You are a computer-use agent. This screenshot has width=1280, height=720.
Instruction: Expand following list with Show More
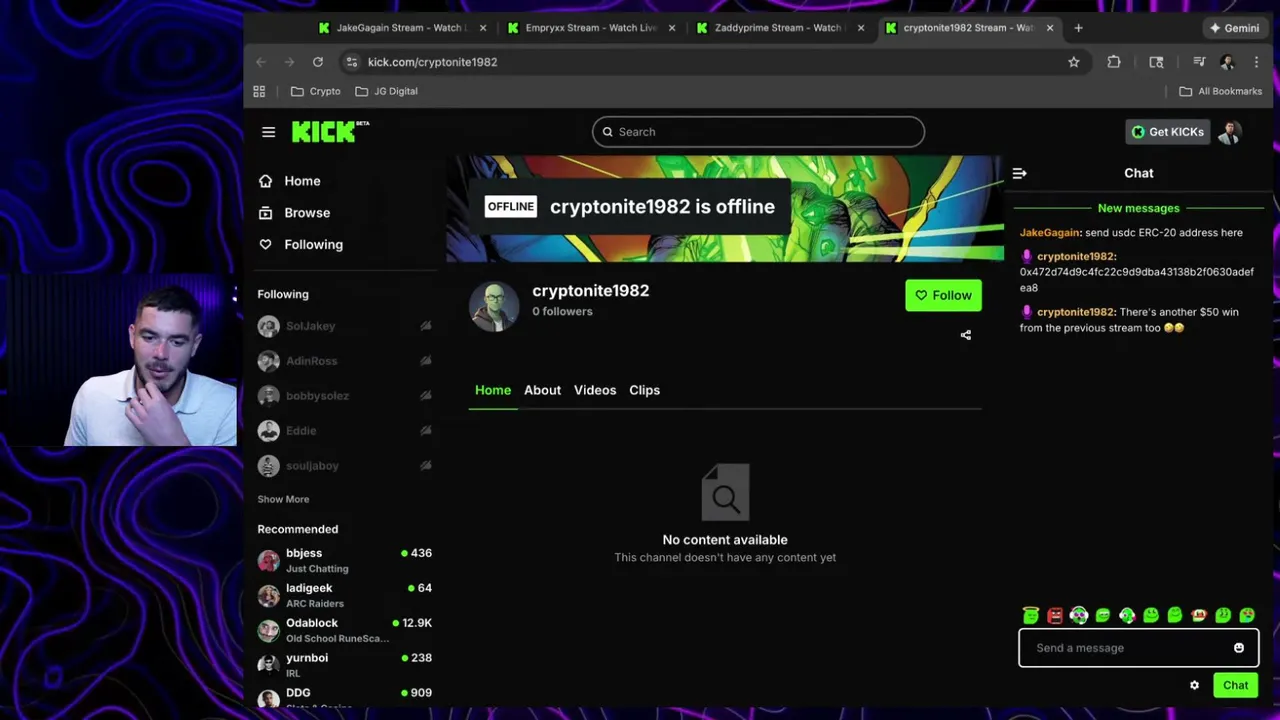pyautogui.click(x=283, y=499)
